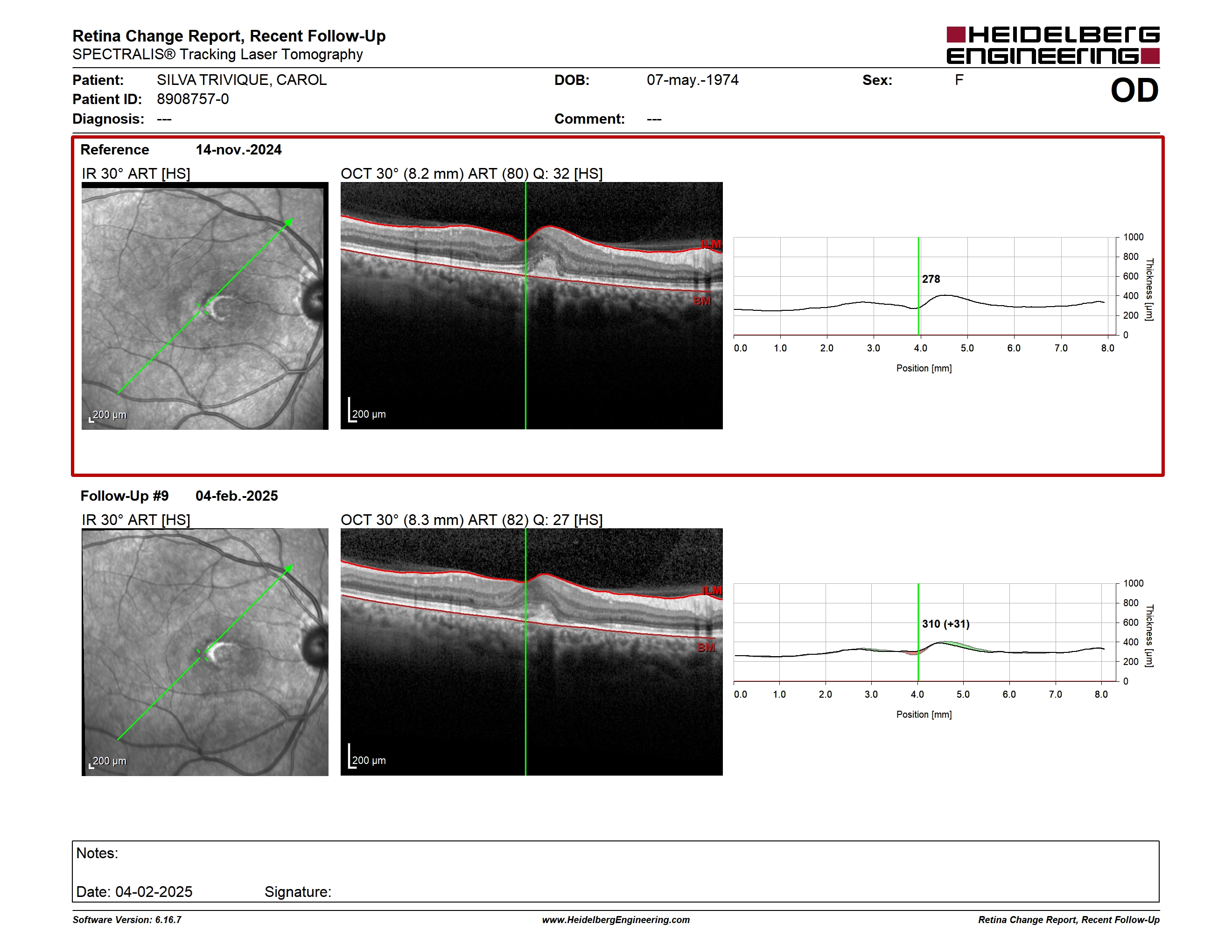Click the follow-up OCT B-scan image

click(532, 652)
